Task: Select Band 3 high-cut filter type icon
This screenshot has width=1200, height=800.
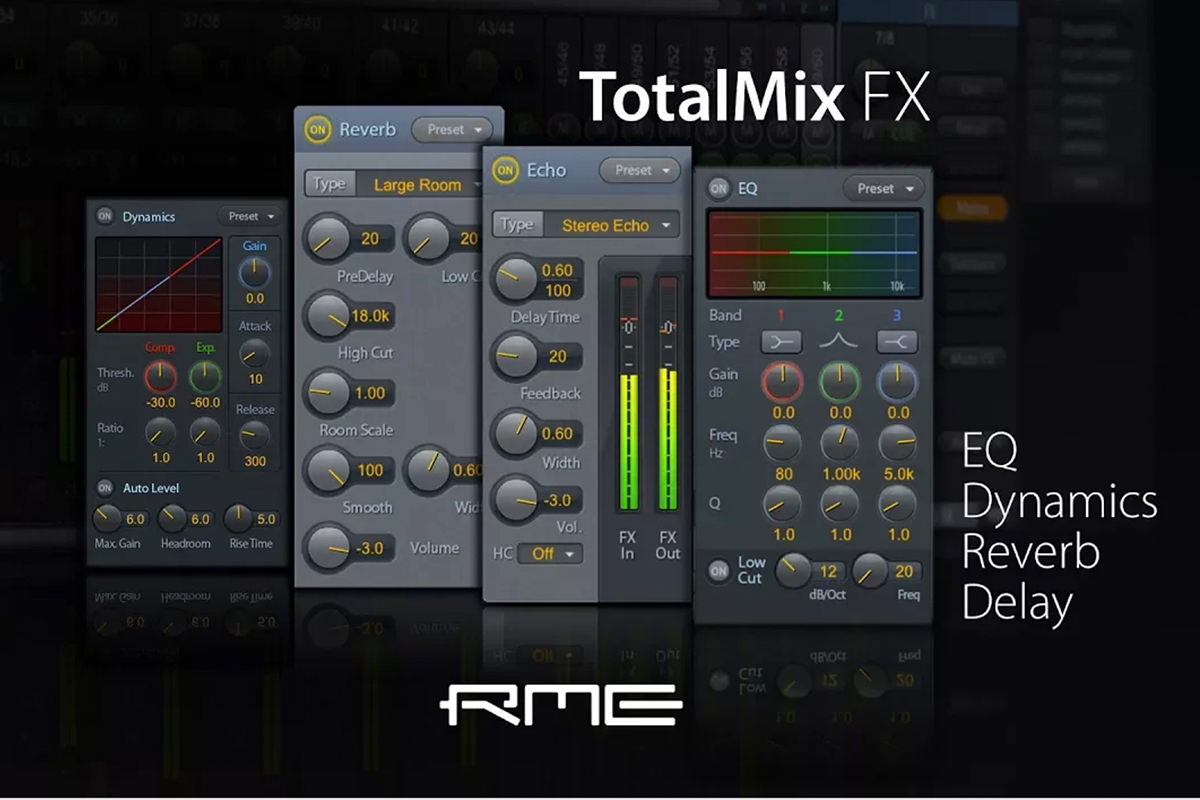Action: (x=897, y=341)
